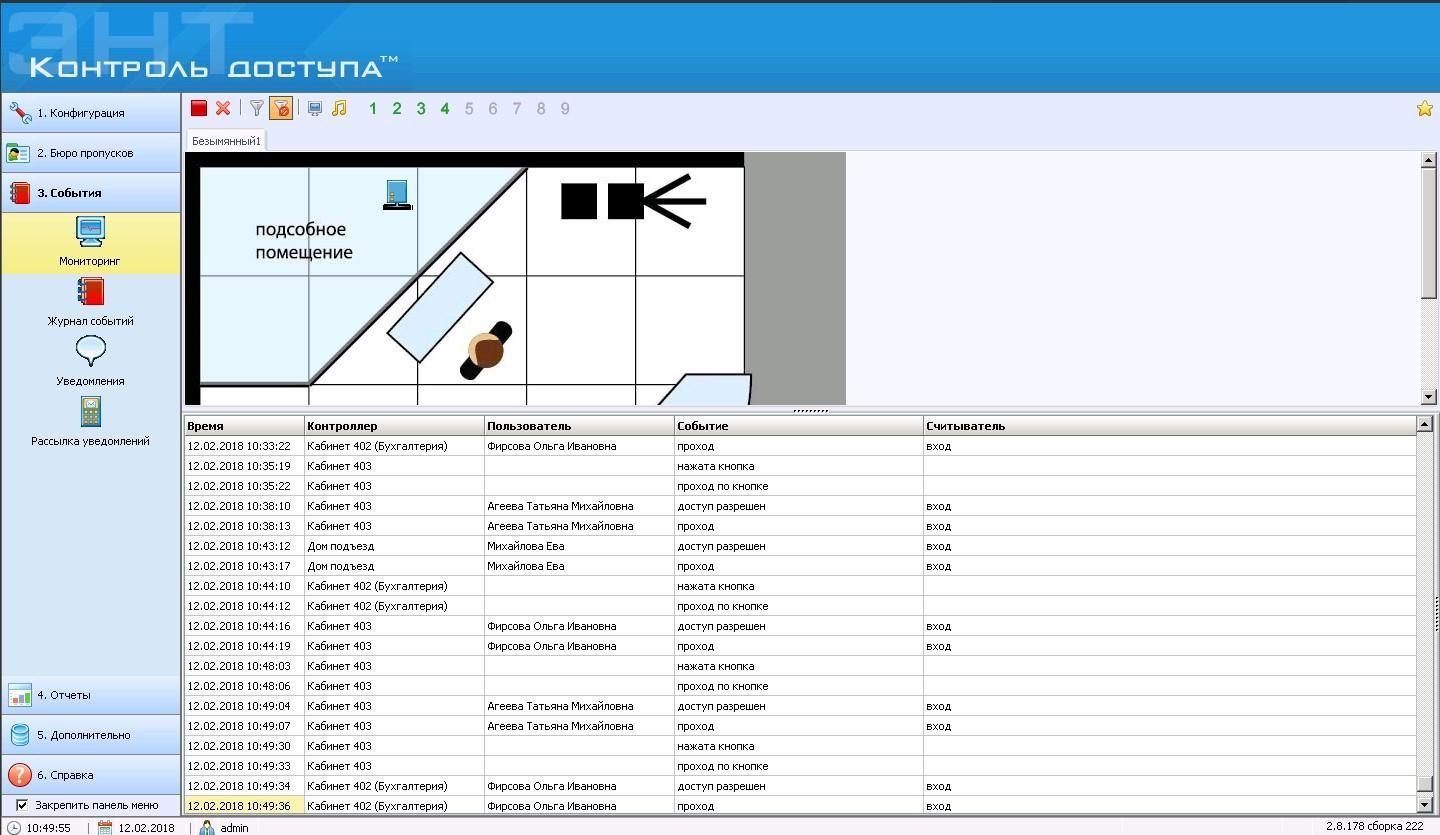Image resolution: width=1440 pixels, height=835 pixels.
Task: Expand the 4. Отчеты section
Action: pos(90,695)
